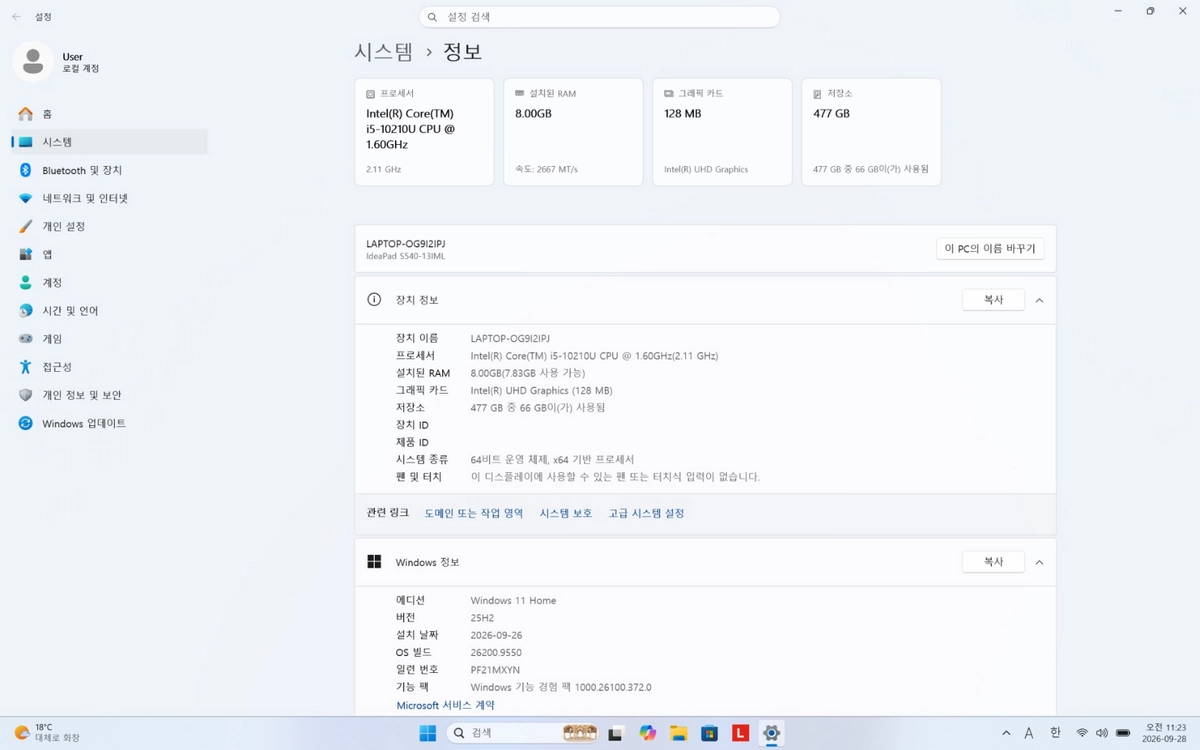Launch Copilot from the taskbar
The height and width of the screenshot is (750, 1200).
(x=647, y=733)
